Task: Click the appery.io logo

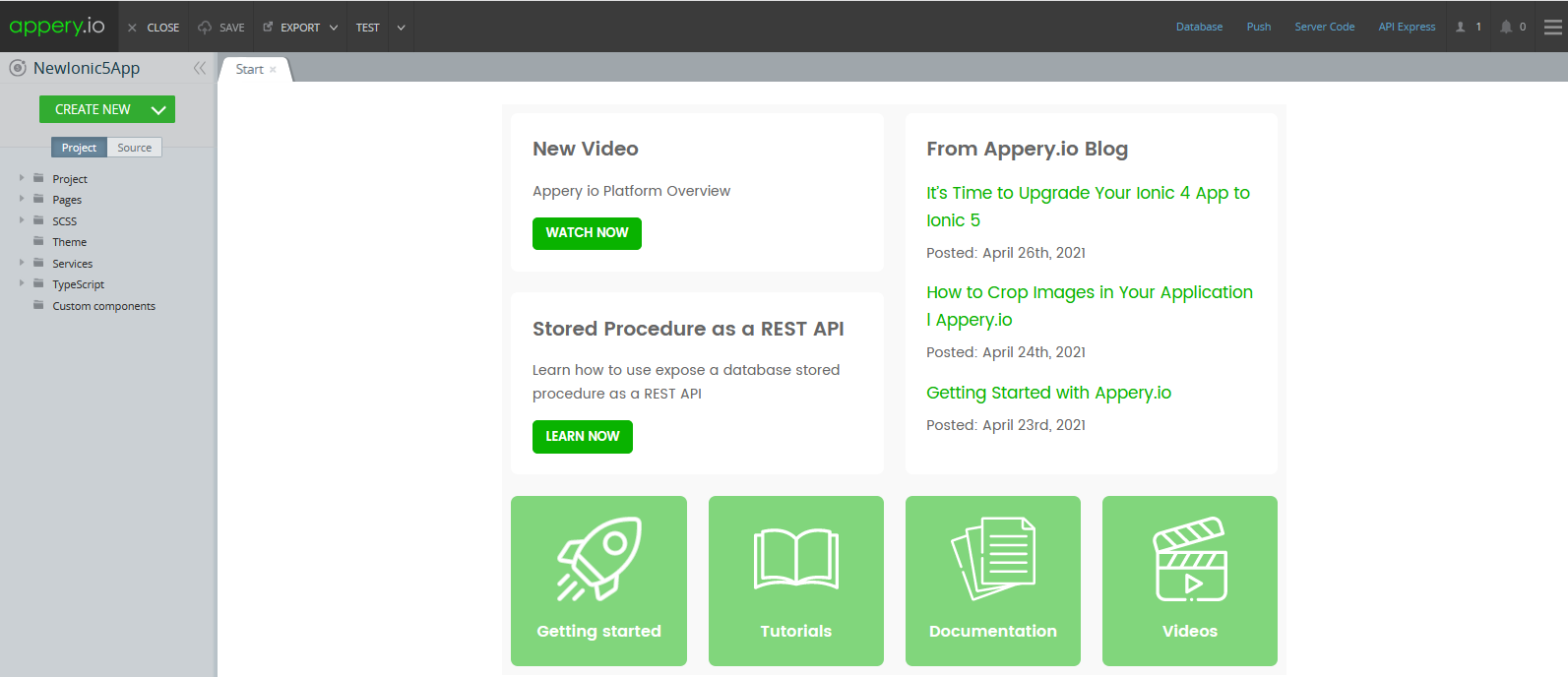Action: (x=57, y=27)
